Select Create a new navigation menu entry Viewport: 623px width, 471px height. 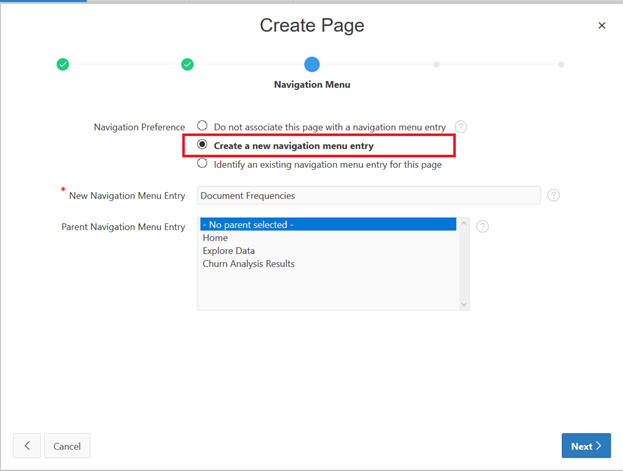coord(202,144)
